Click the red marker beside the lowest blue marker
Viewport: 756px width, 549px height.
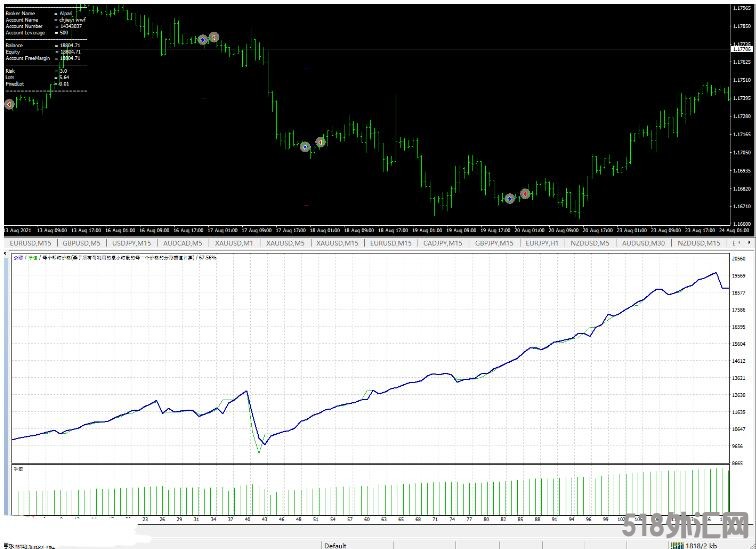point(524,194)
